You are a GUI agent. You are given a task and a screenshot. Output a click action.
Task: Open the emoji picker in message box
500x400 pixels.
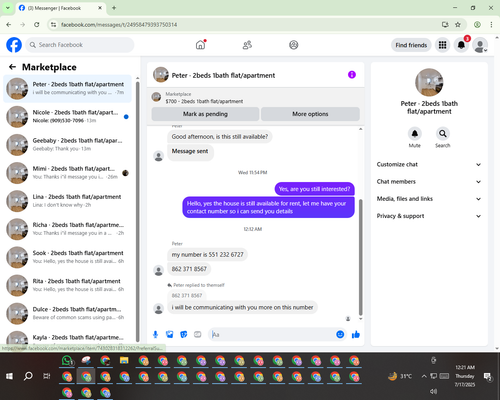click(x=340, y=334)
